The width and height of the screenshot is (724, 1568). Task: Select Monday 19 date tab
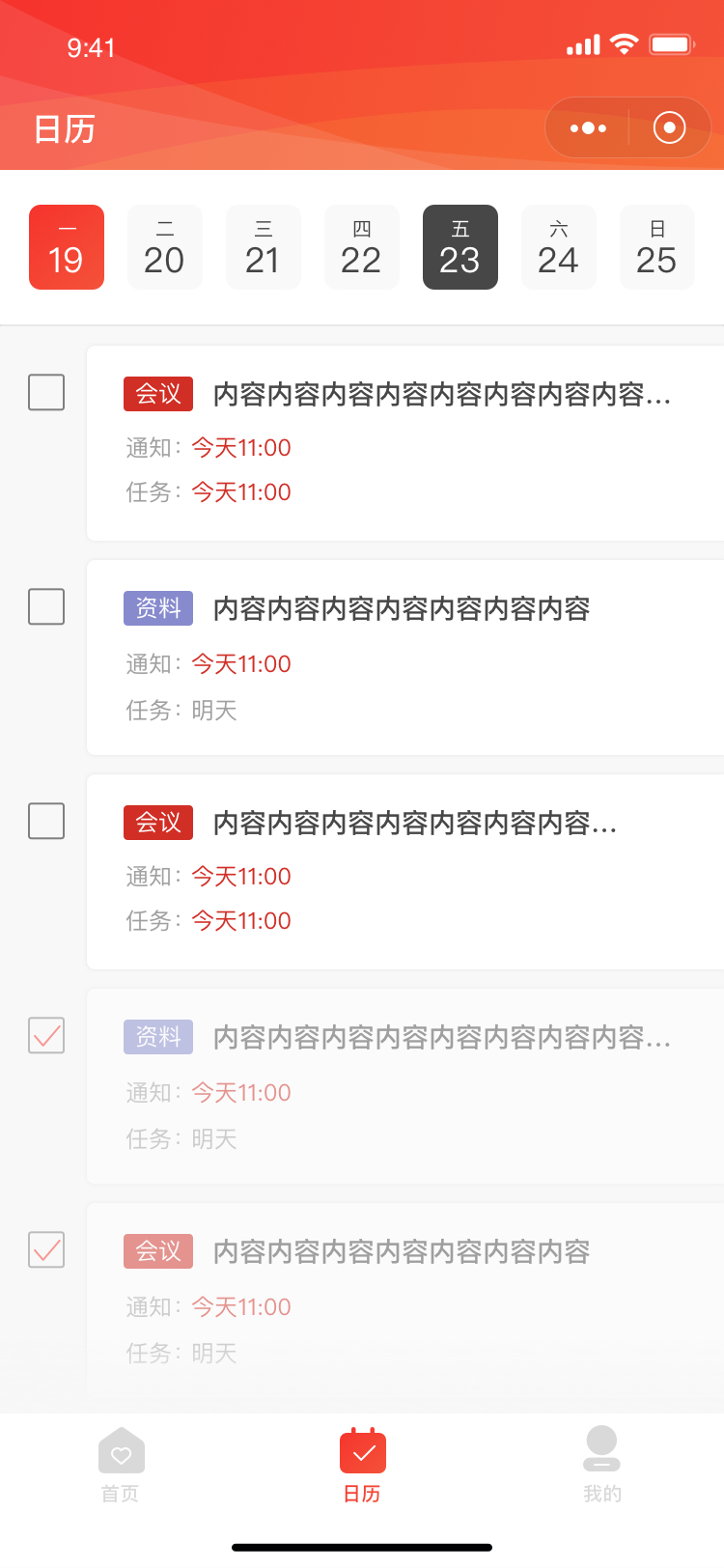click(x=67, y=247)
